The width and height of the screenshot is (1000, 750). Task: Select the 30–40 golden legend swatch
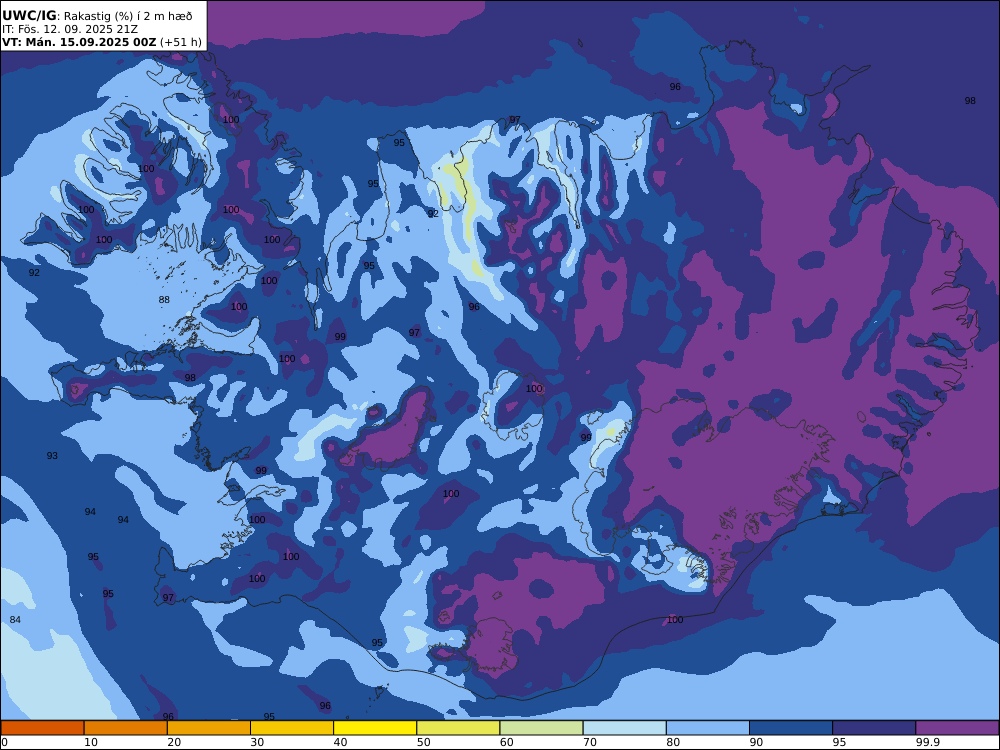coord(292,728)
